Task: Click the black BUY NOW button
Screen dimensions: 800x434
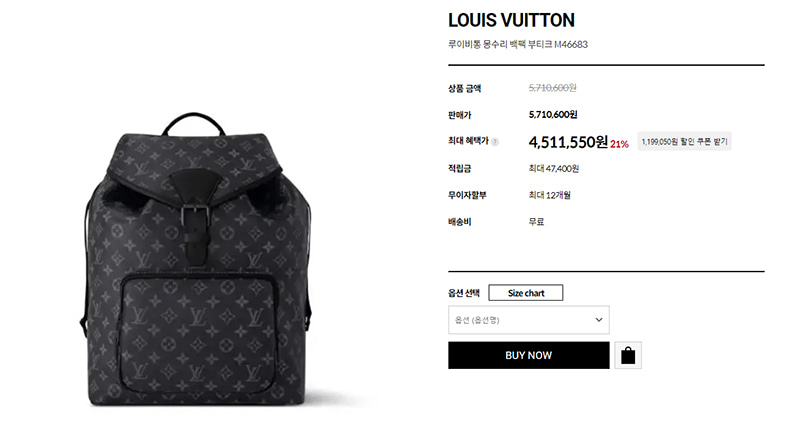Action: tap(529, 355)
